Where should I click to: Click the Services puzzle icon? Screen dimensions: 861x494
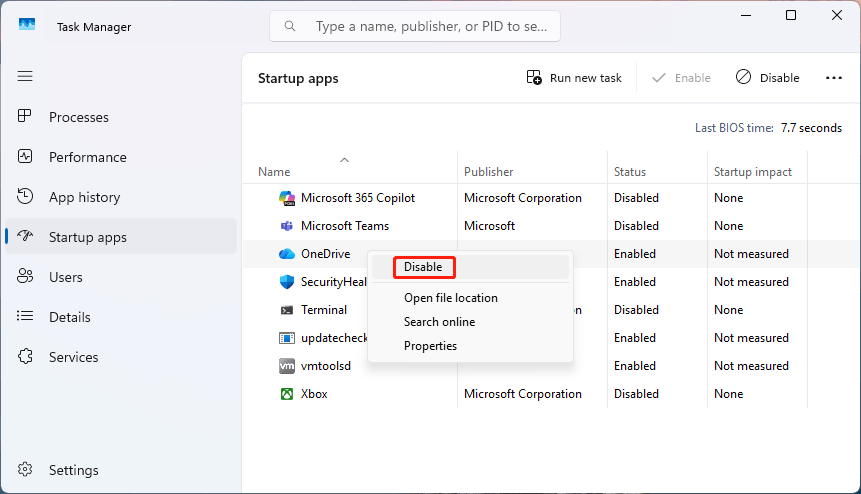25,356
